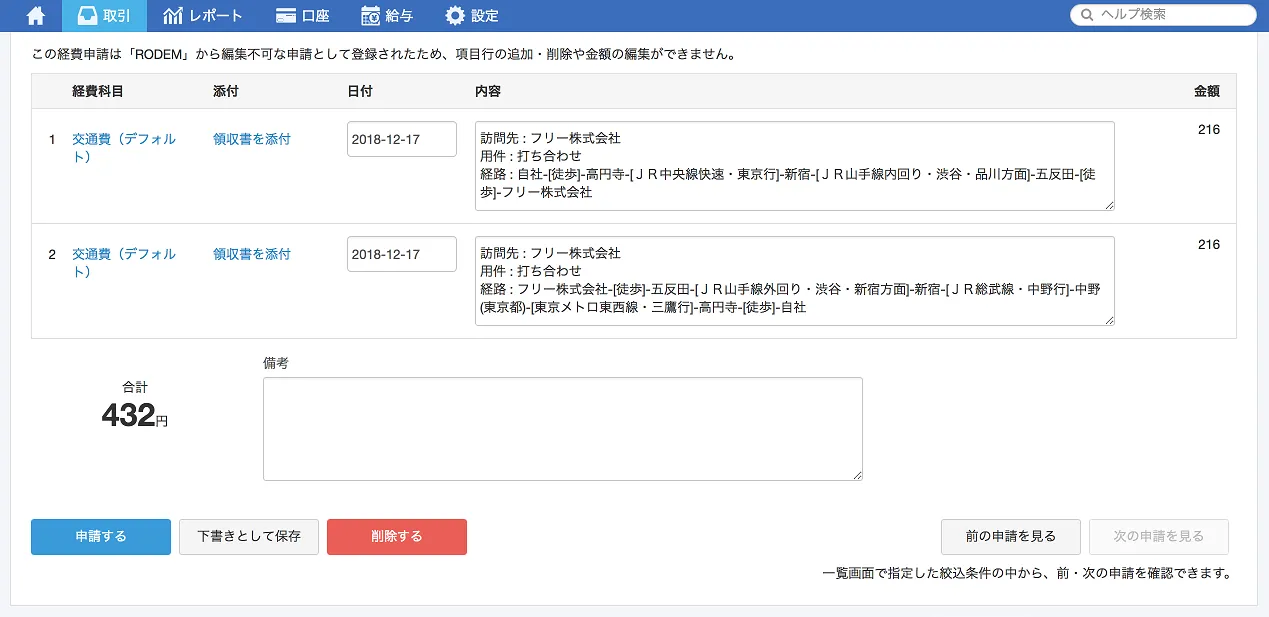Open the 口座 menu
Screen dimensions: 1269x617
pos(302,16)
